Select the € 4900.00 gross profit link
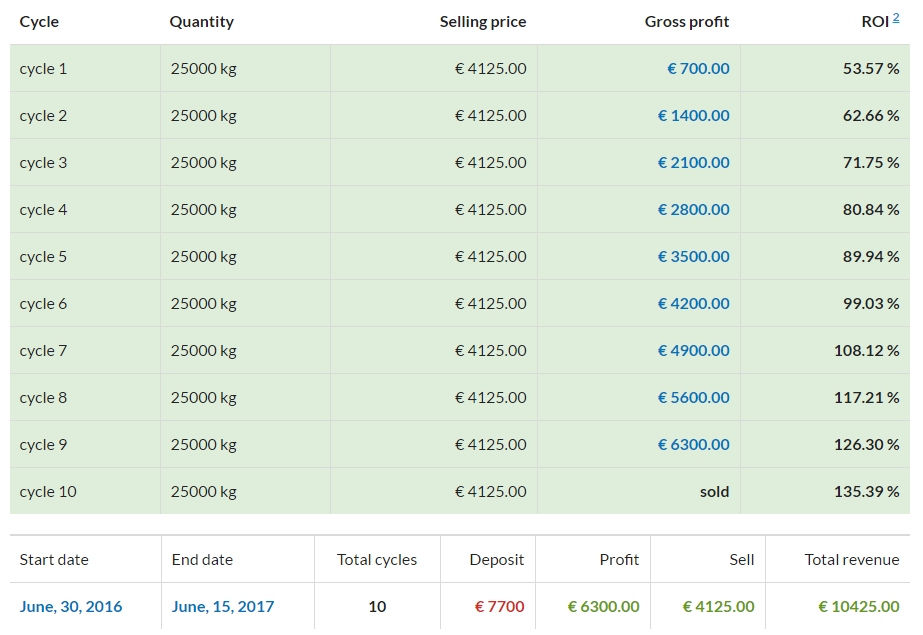Screen dimensions: 923x635 pos(693,351)
